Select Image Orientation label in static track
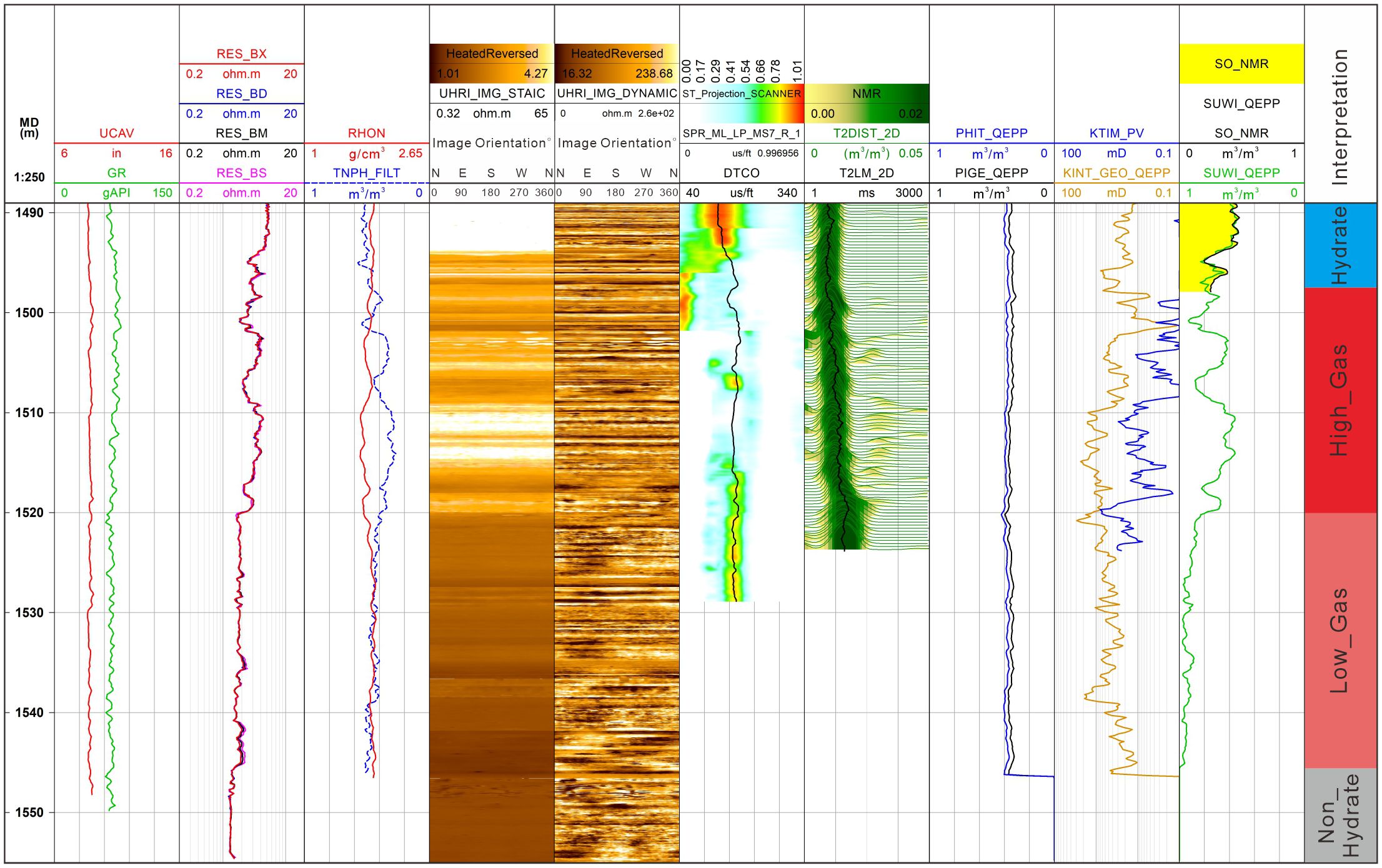Image resolution: width=1382 pixels, height=868 pixels. pos(492,143)
